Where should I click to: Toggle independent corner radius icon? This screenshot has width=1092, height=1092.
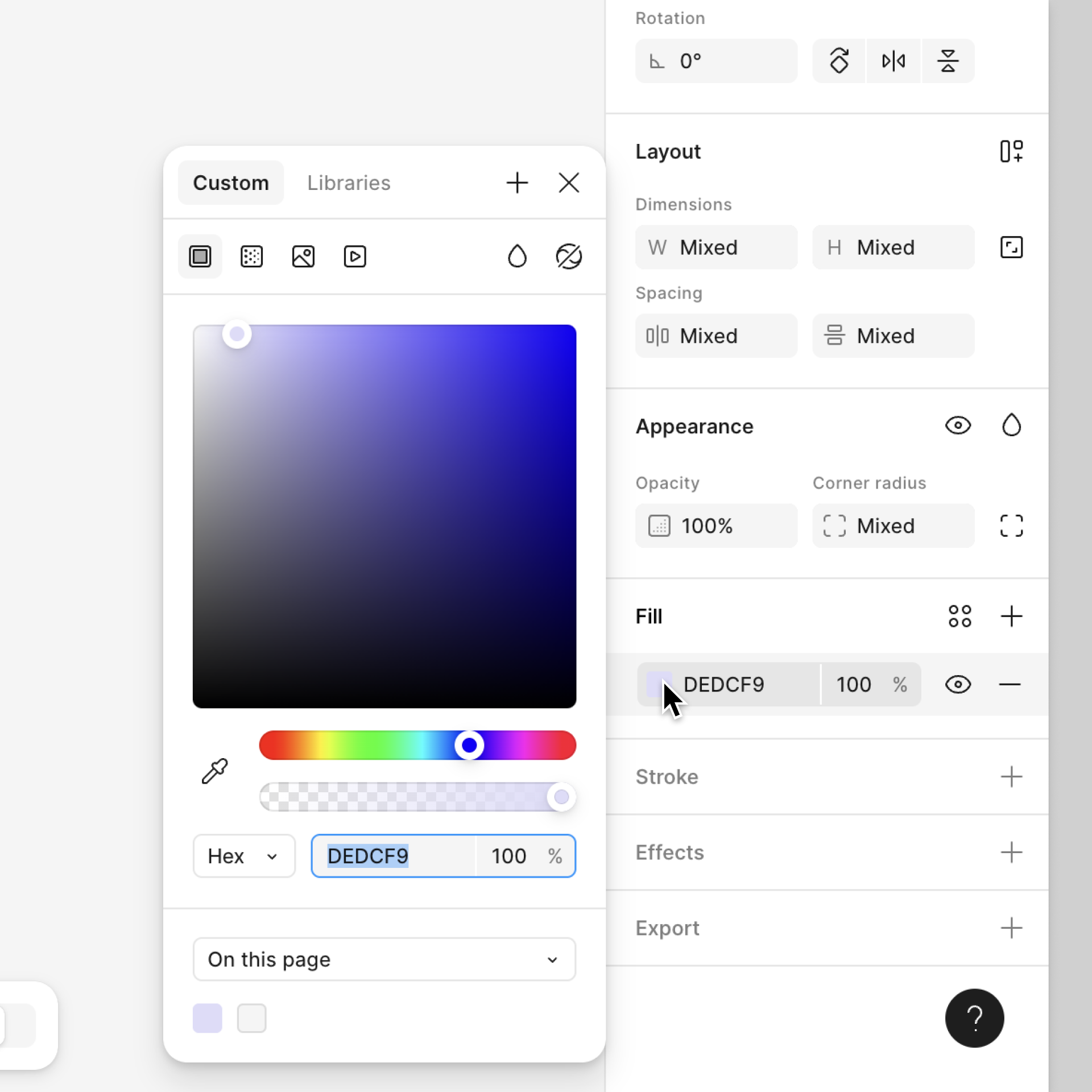[x=1011, y=526]
